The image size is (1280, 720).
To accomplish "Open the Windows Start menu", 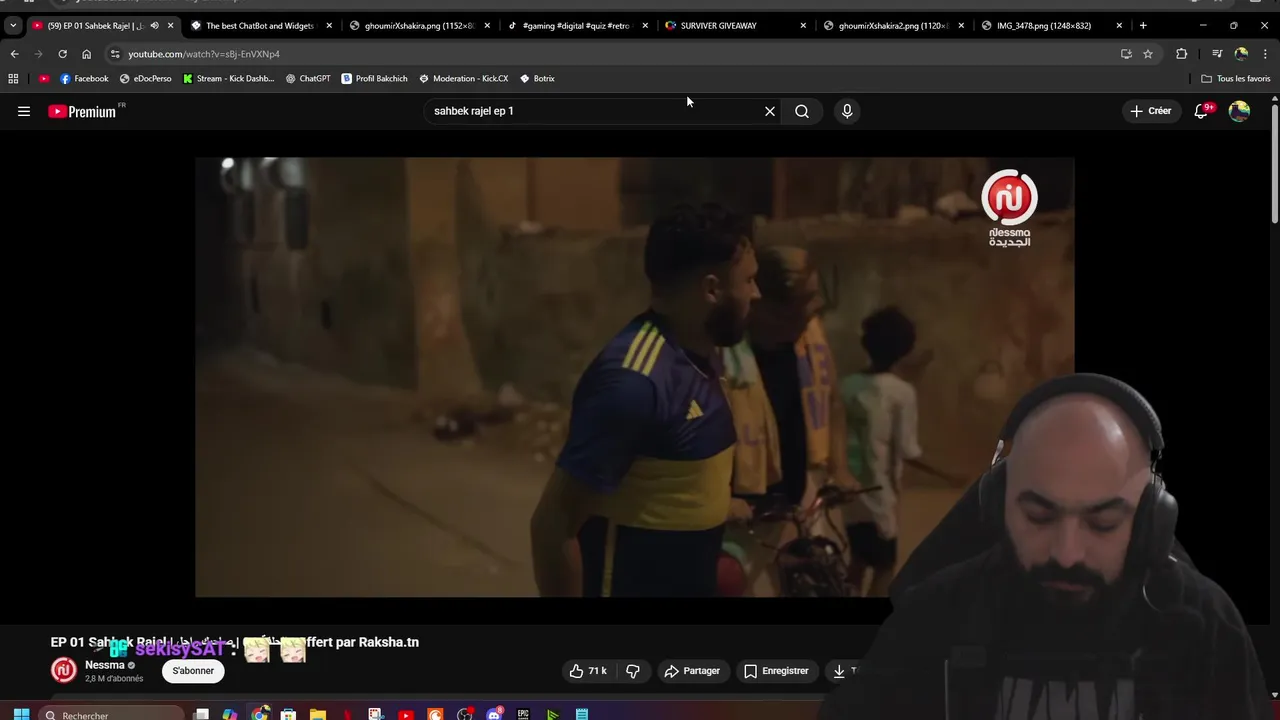I will click(21, 714).
